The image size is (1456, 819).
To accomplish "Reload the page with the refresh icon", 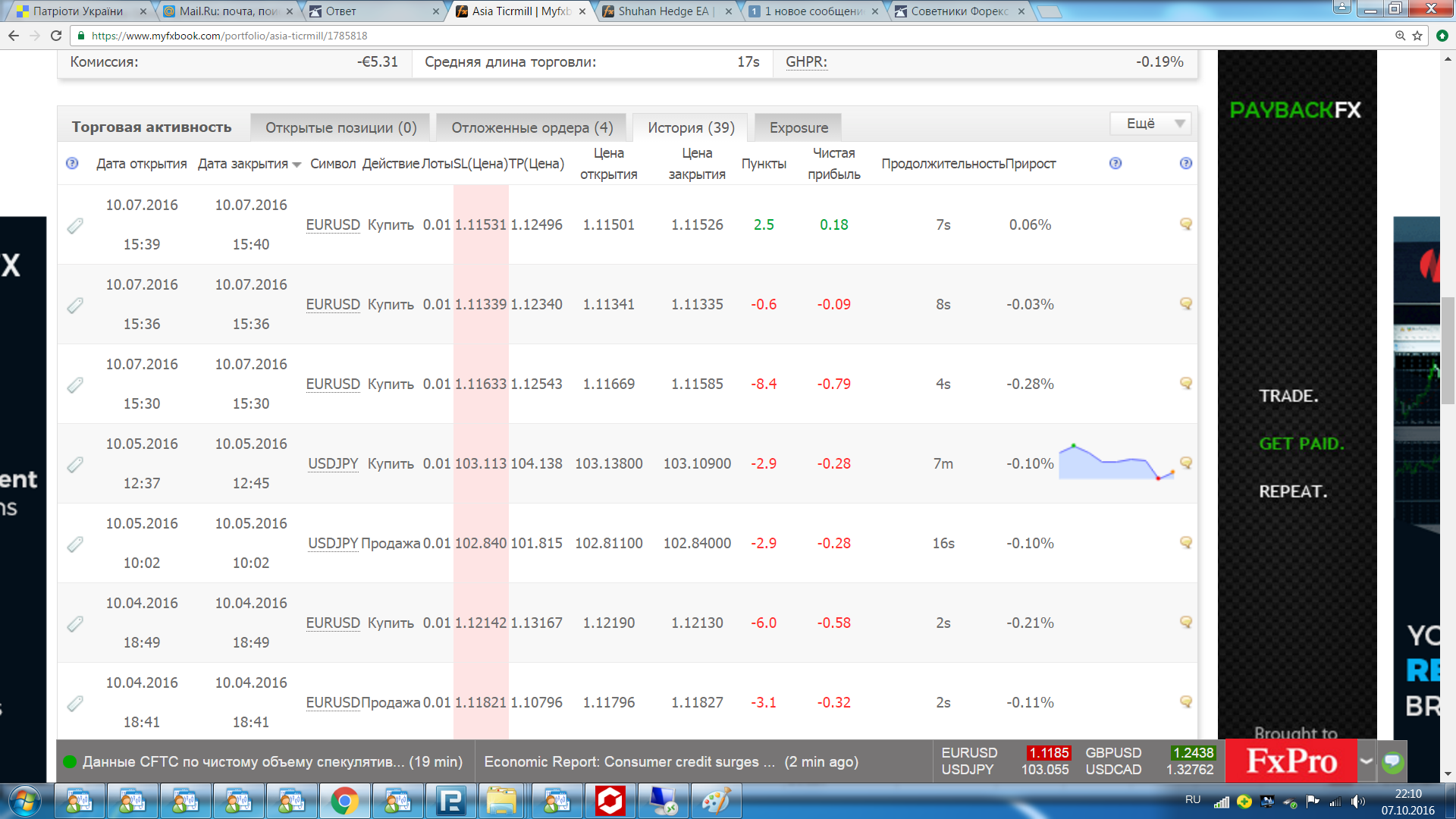I will click(56, 36).
